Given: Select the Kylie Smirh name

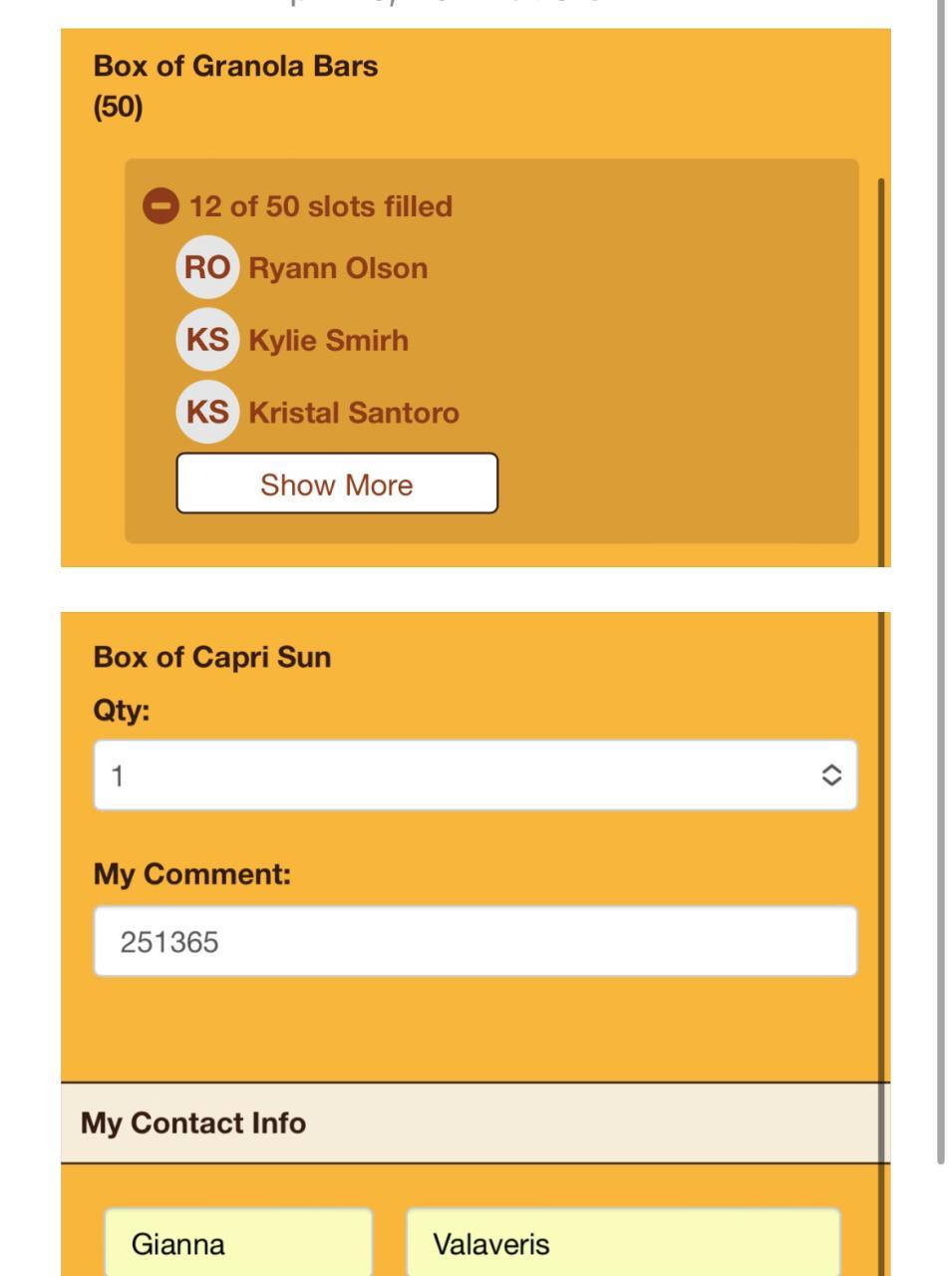Looking at the screenshot, I should [328, 340].
